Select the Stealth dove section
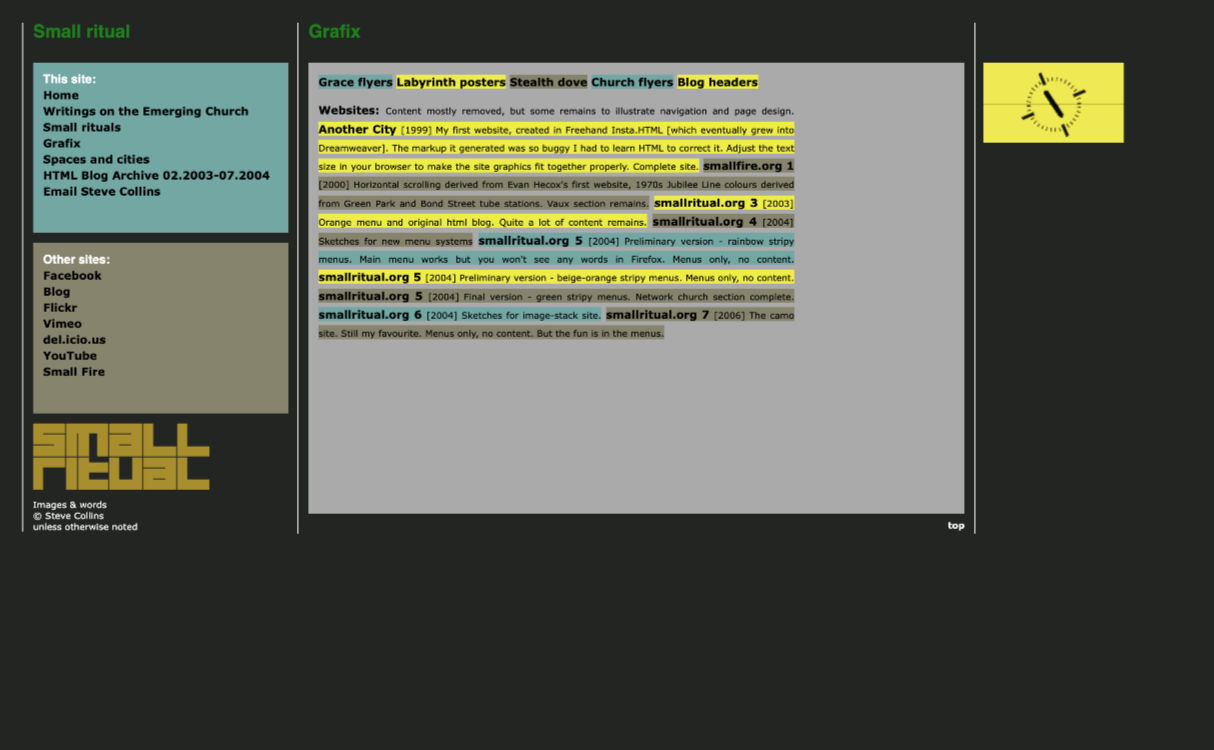 [x=548, y=83]
